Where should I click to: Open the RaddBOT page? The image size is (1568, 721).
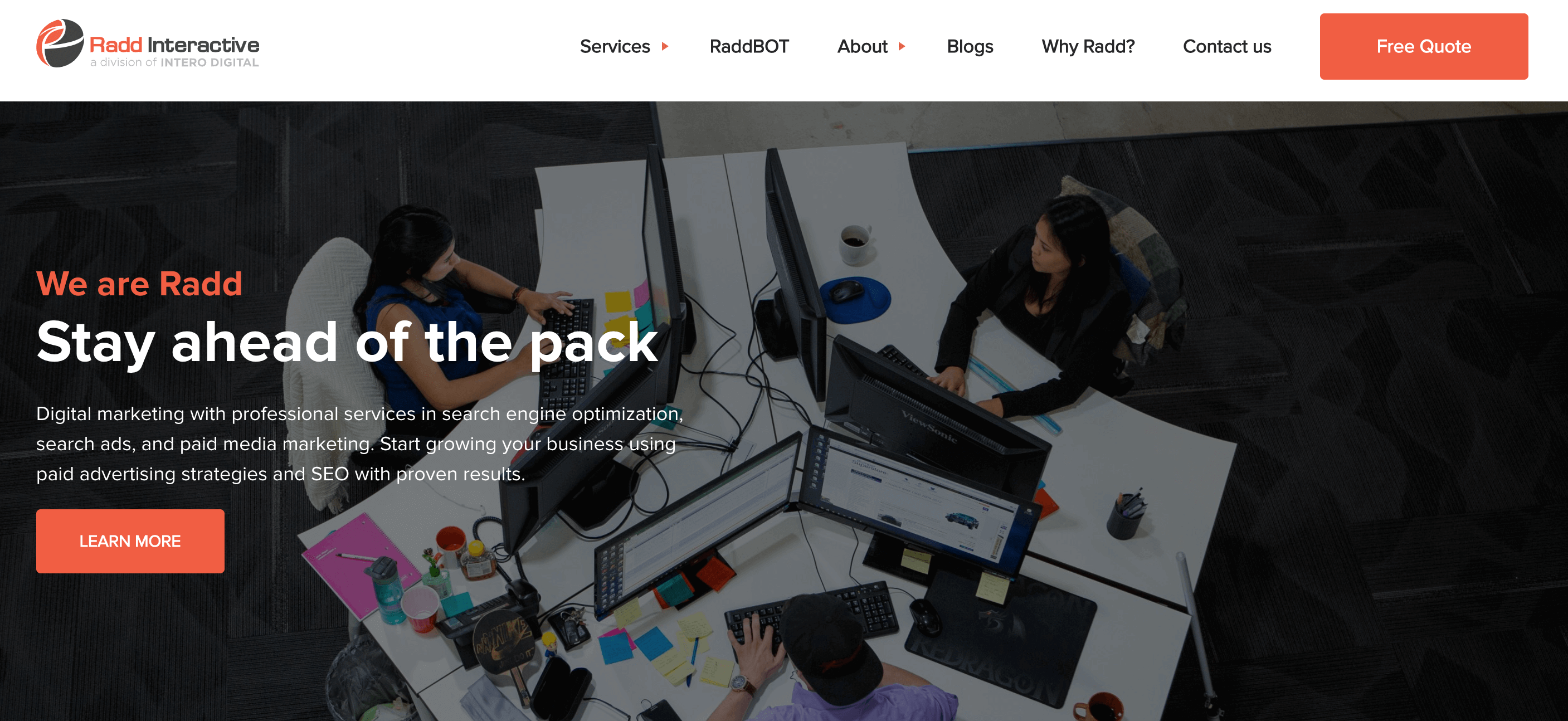pyautogui.click(x=749, y=46)
